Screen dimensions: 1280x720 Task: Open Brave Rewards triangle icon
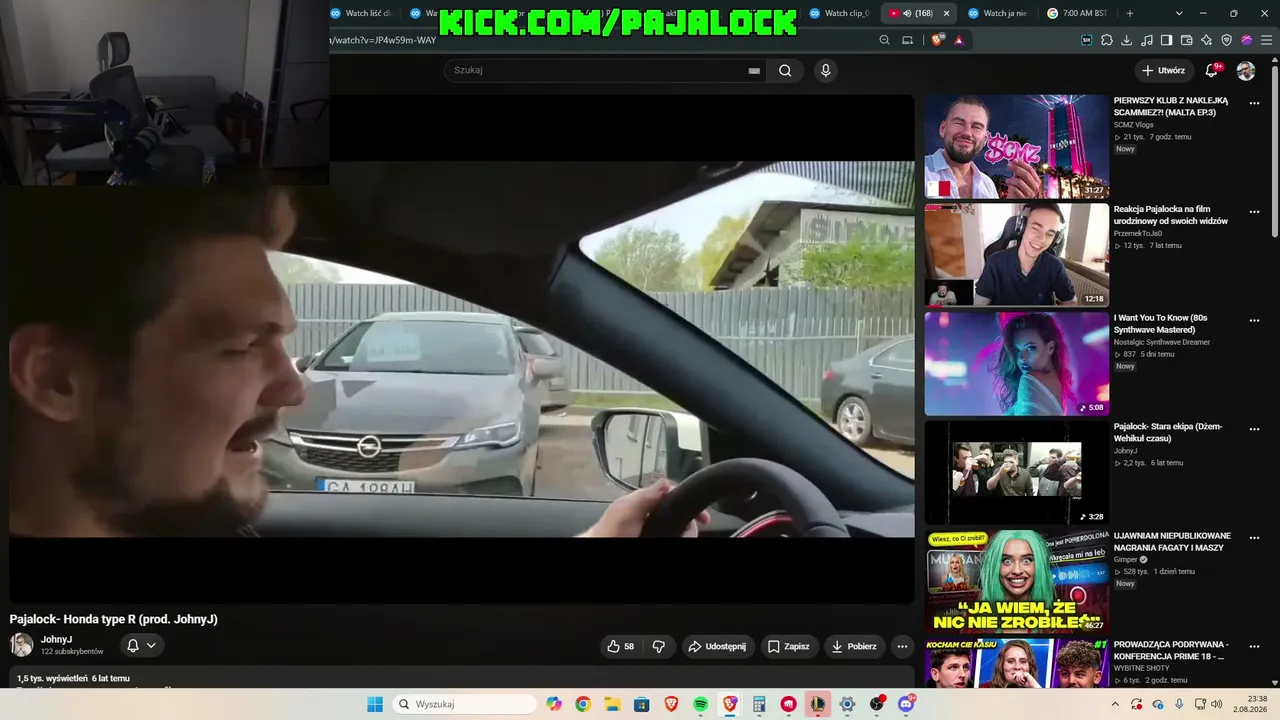click(x=959, y=40)
